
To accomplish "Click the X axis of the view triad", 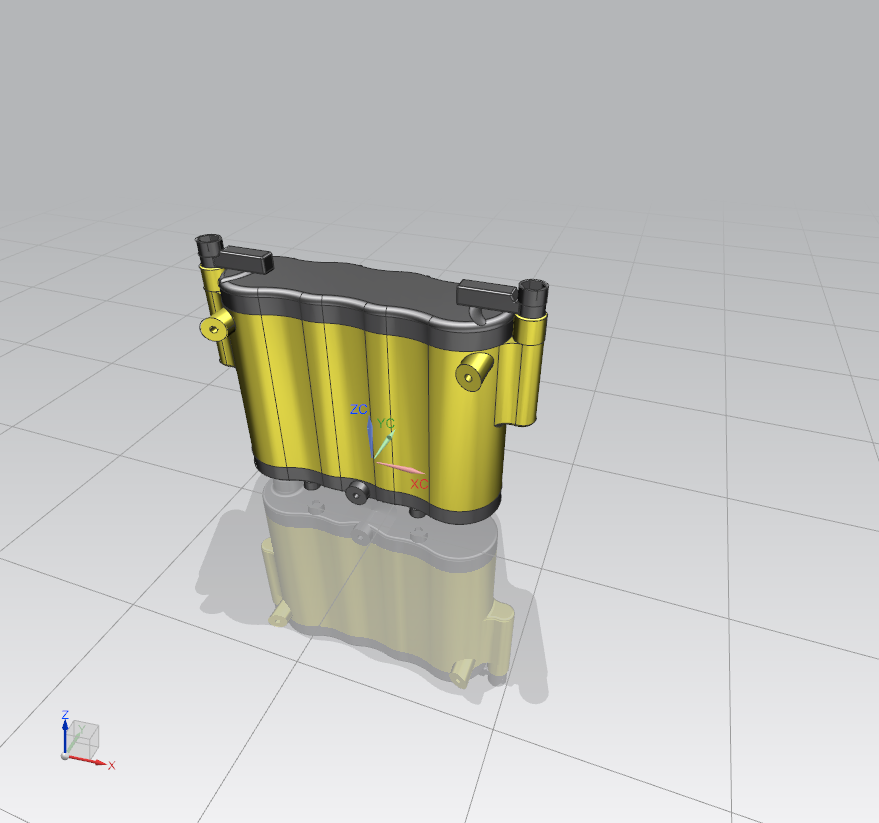I will (87, 760).
